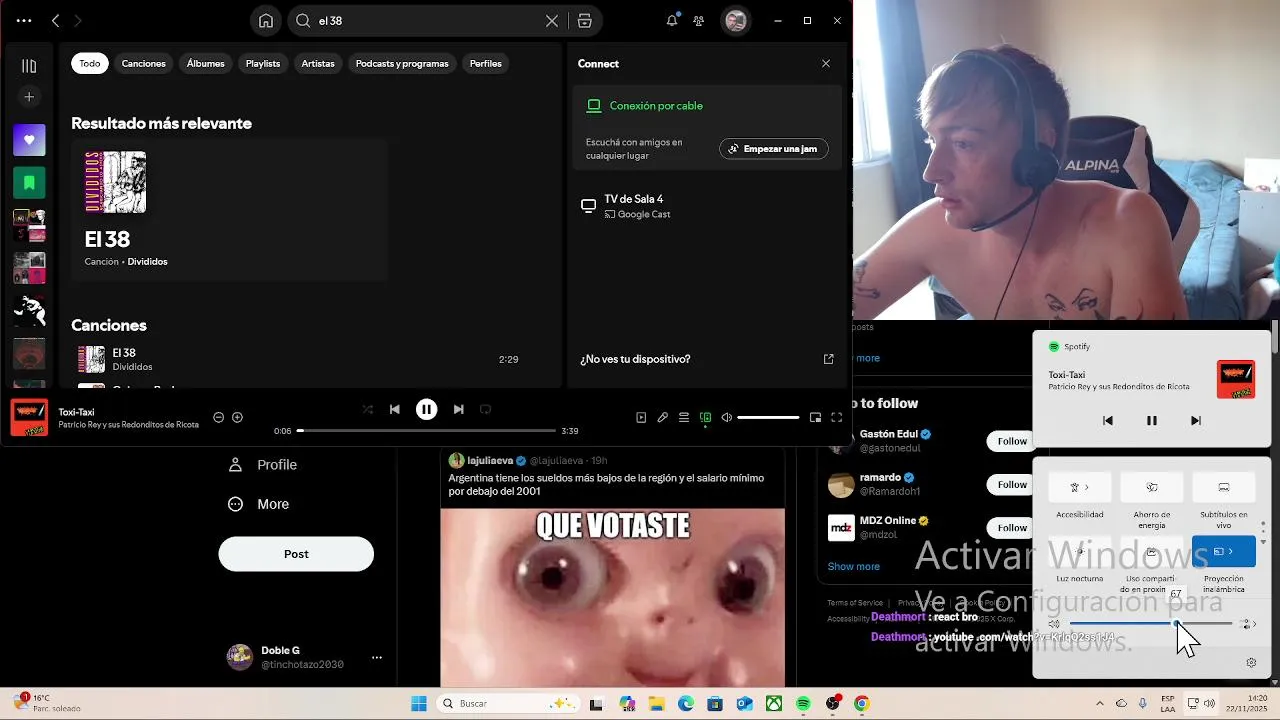Click Profile in X sidebar

(x=263, y=465)
